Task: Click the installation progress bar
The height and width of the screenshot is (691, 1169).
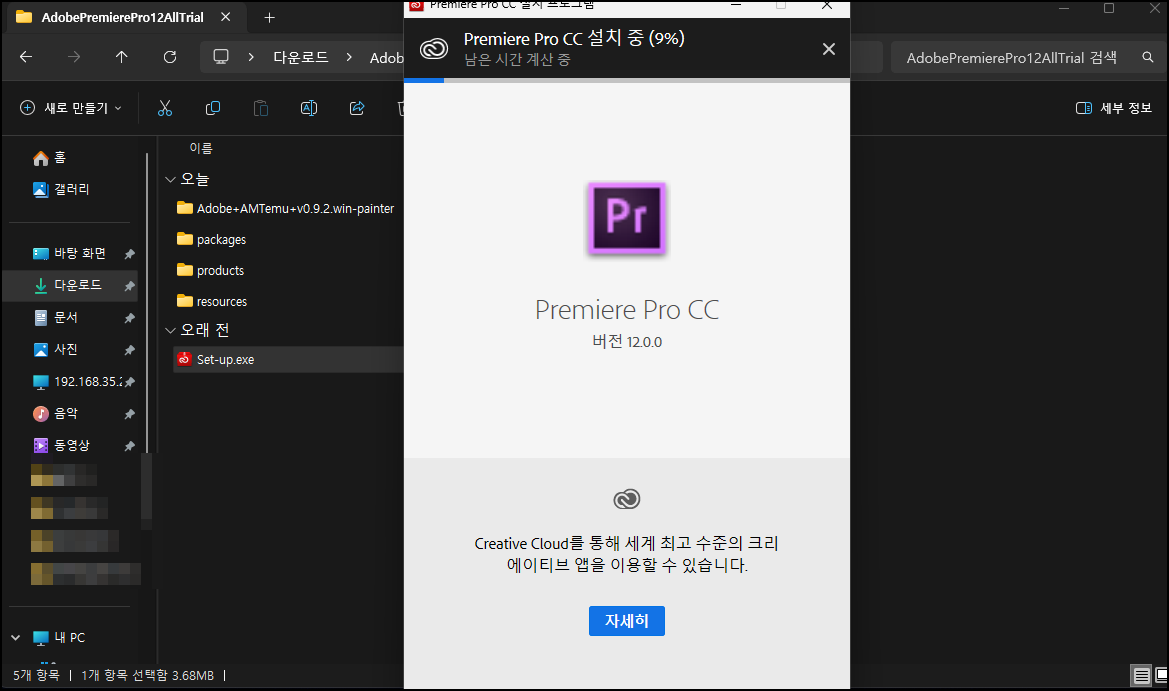Action: click(626, 80)
